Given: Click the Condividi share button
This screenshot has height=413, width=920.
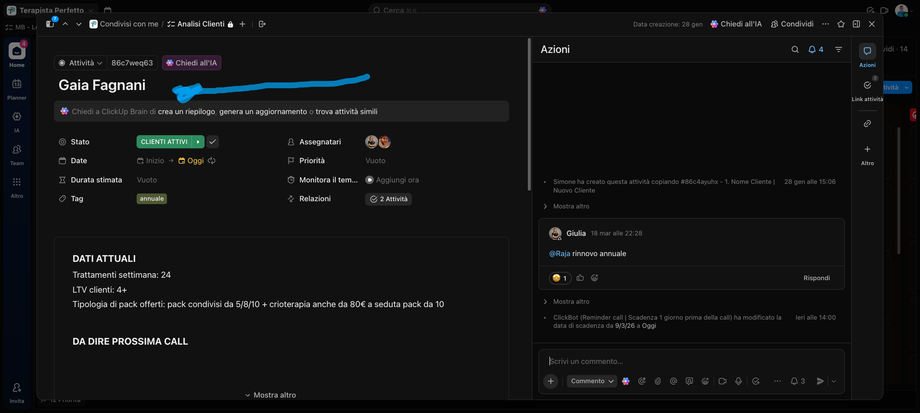Looking at the screenshot, I should (x=792, y=24).
